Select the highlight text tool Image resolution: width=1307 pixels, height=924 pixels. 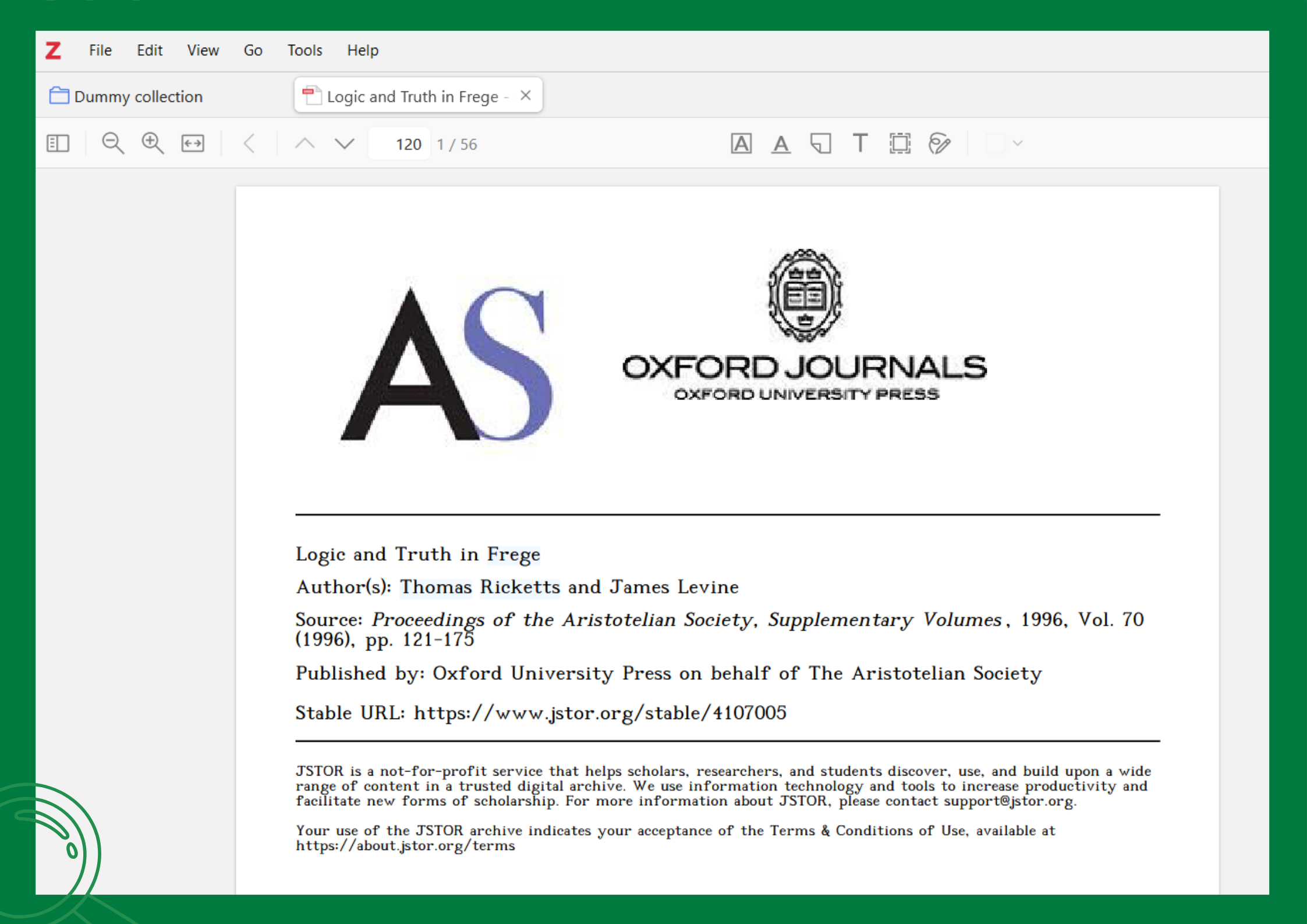coord(741,144)
